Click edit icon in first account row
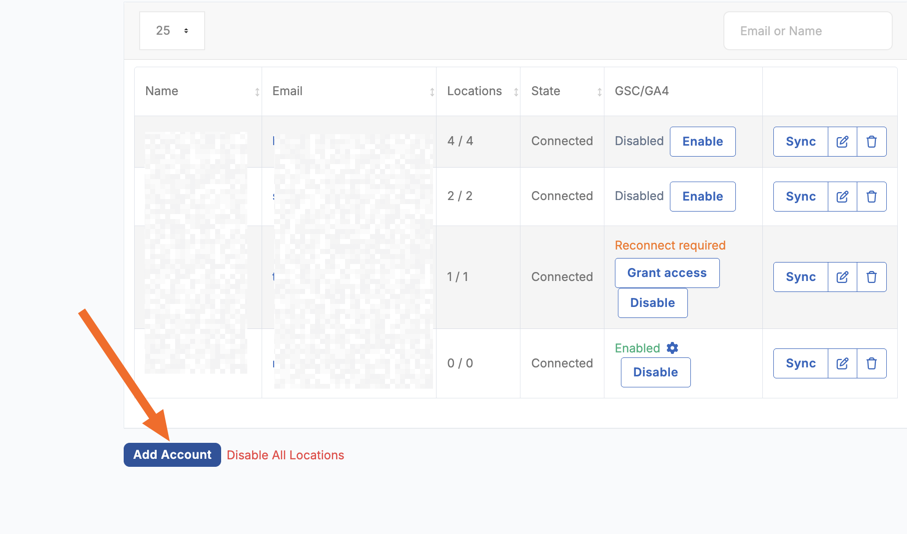The height and width of the screenshot is (534, 907). [x=842, y=142]
